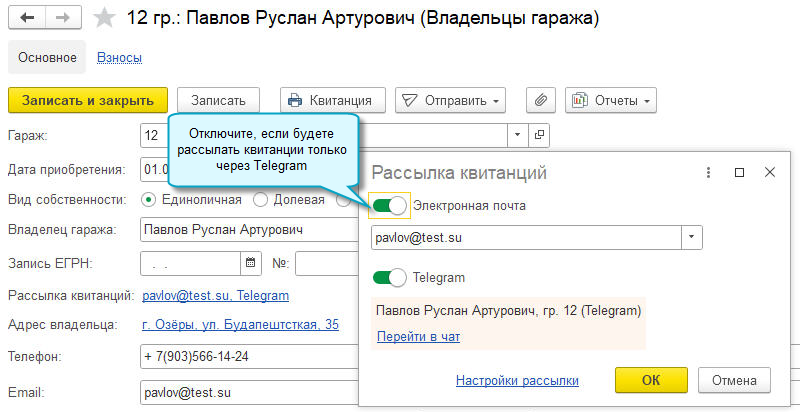
Task: Disable the Электронная почта toggle
Action: point(390,205)
